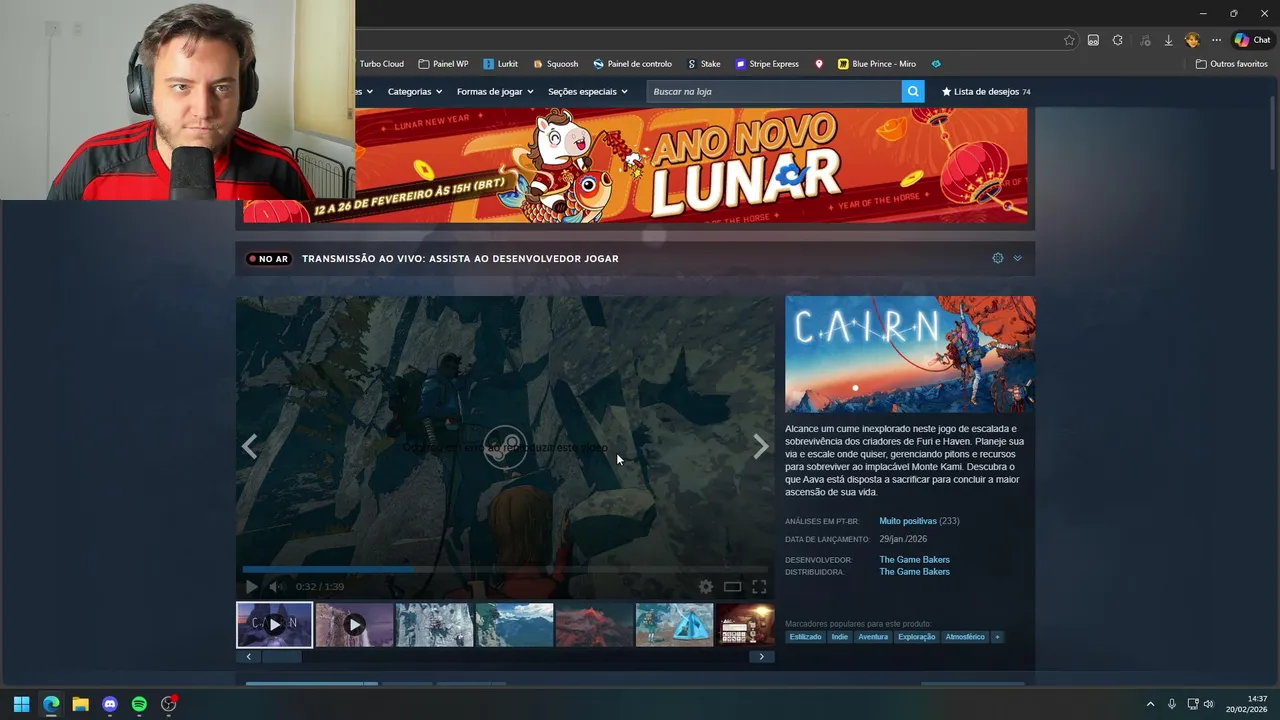Open developer The Game Bakers link
The image size is (1280, 720).
pos(914,559)
